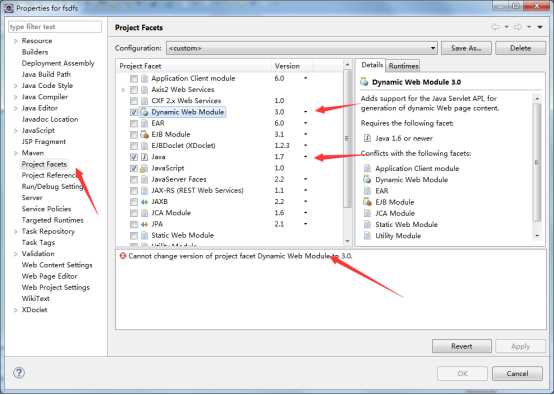This screenshot has height=395, width=554.
Task: Click the Server entry in sidebar
Action: tap(32, 198)
